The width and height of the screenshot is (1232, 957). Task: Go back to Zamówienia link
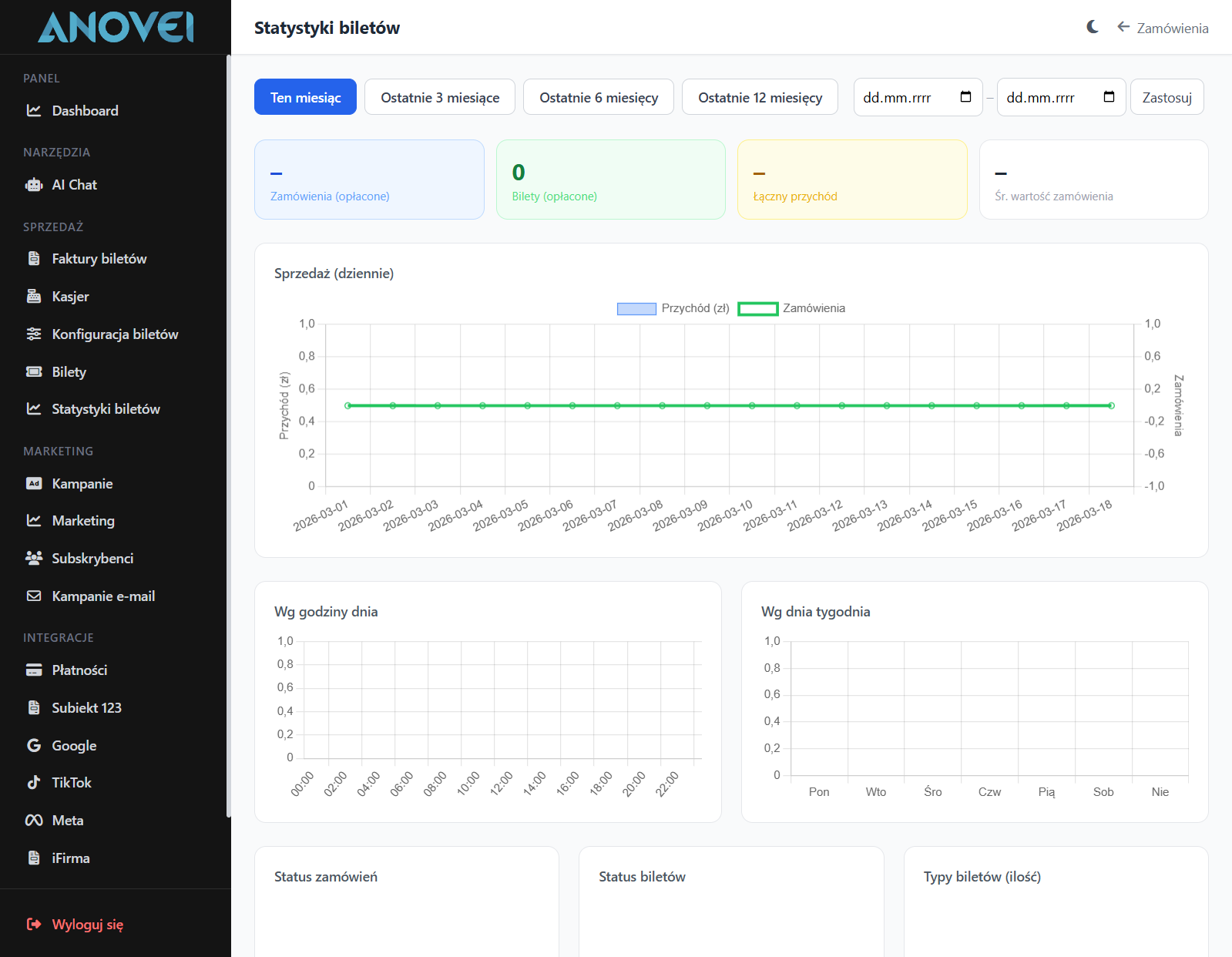click(x=1163, y=29)
